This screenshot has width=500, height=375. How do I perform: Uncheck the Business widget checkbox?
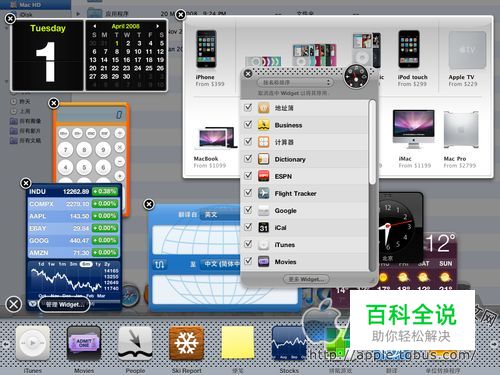[248, 124]
